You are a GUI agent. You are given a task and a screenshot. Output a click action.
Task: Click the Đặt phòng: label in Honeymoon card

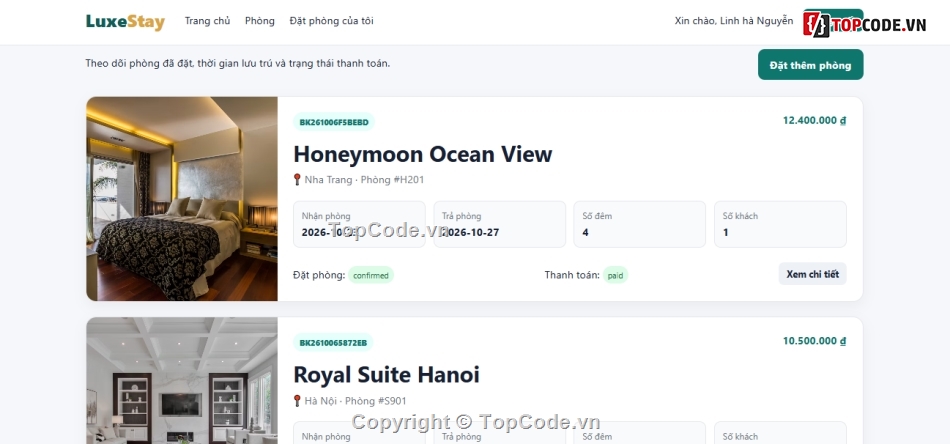(319, 275)
